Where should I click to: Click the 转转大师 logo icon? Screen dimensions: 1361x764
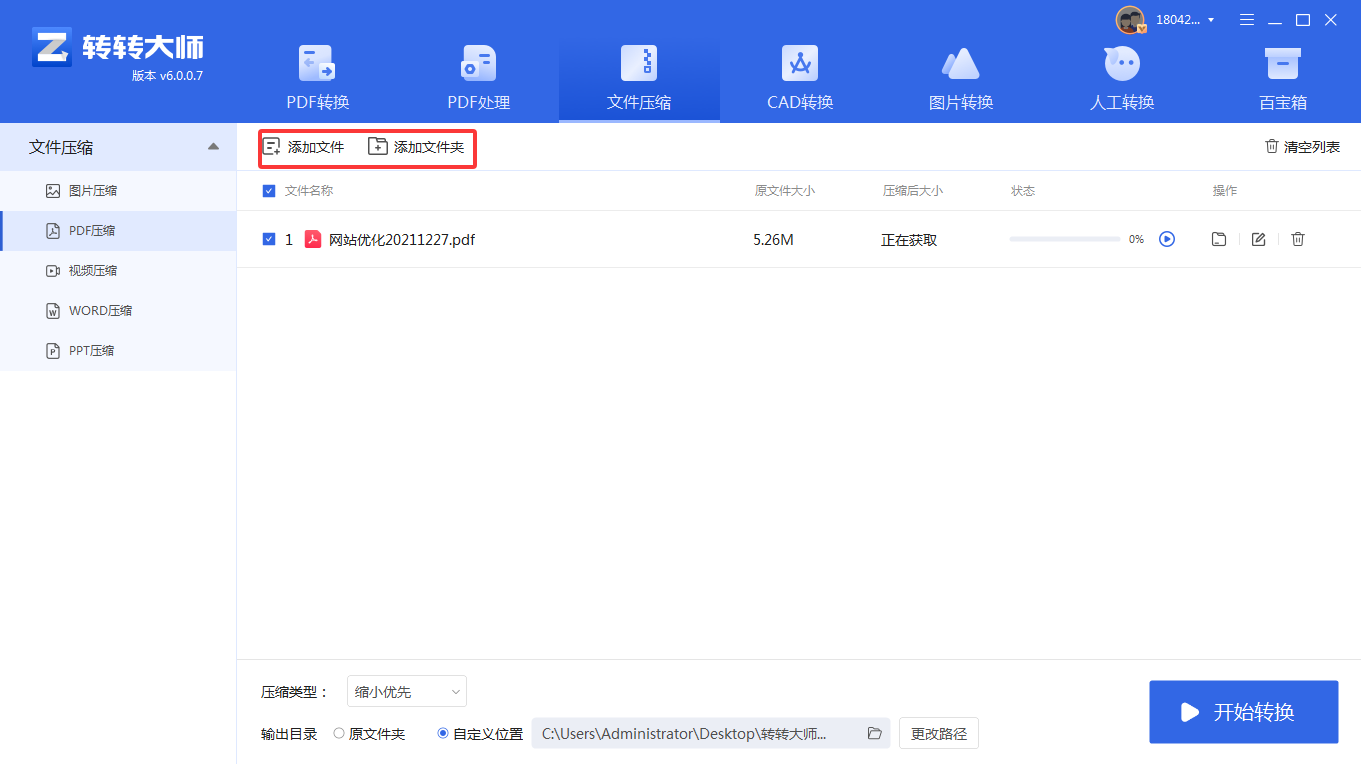coord(51,47)
